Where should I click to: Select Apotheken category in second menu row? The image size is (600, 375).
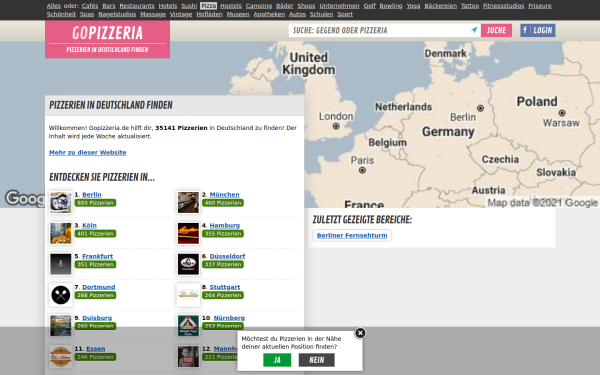[269, 14]
